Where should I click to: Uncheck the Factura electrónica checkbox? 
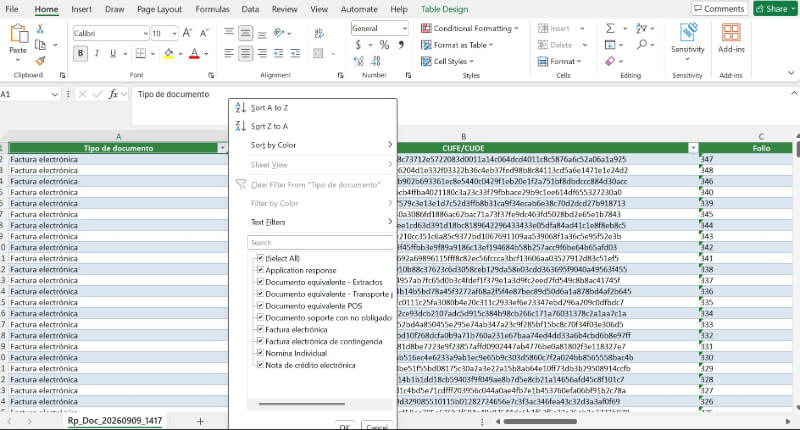(260, 330)
